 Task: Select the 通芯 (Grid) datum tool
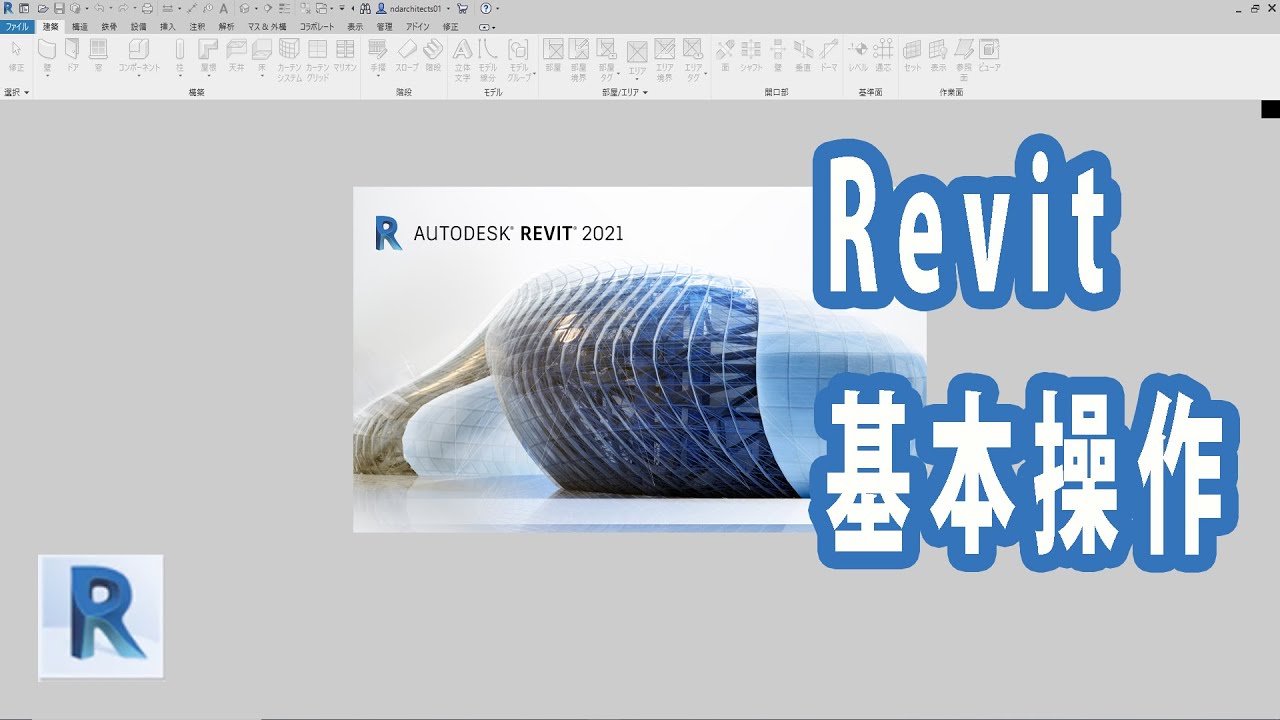coord(883,56)
